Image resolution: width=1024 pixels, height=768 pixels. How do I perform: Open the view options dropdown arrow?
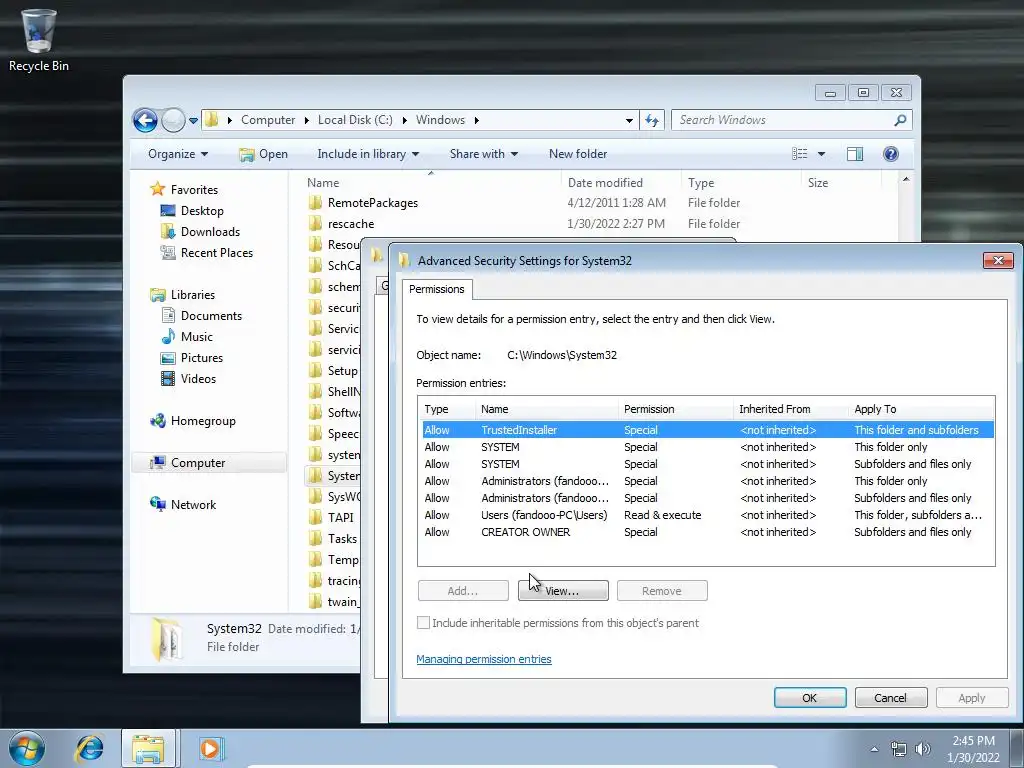(822, 154)
